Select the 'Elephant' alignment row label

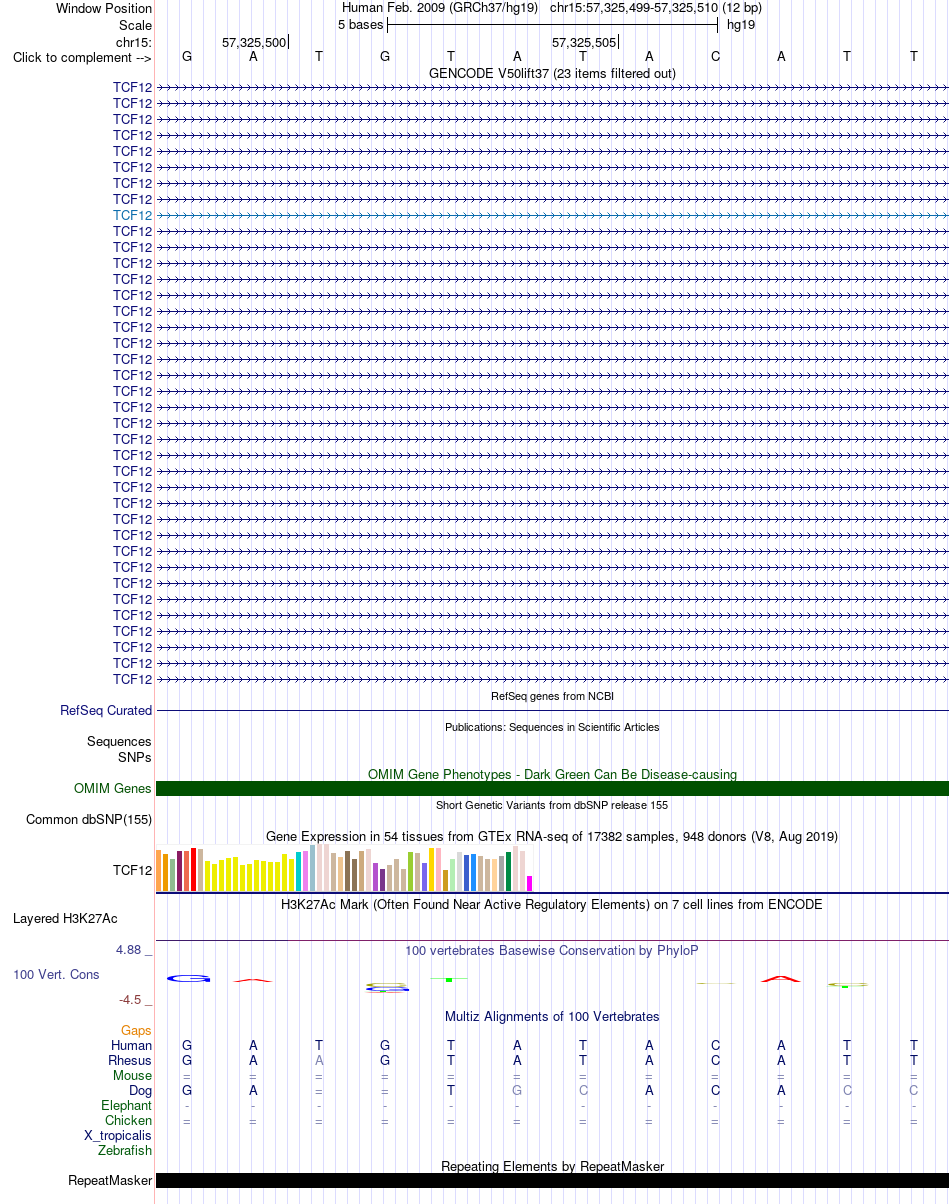127,1106
